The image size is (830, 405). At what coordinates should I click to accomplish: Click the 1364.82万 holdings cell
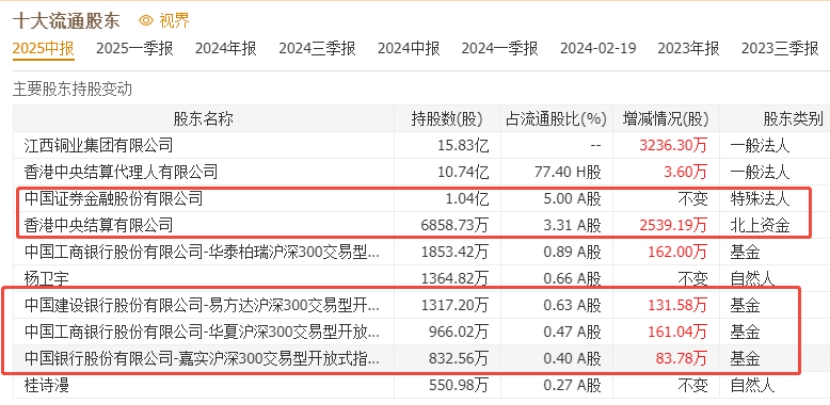[x=455, y=278]
